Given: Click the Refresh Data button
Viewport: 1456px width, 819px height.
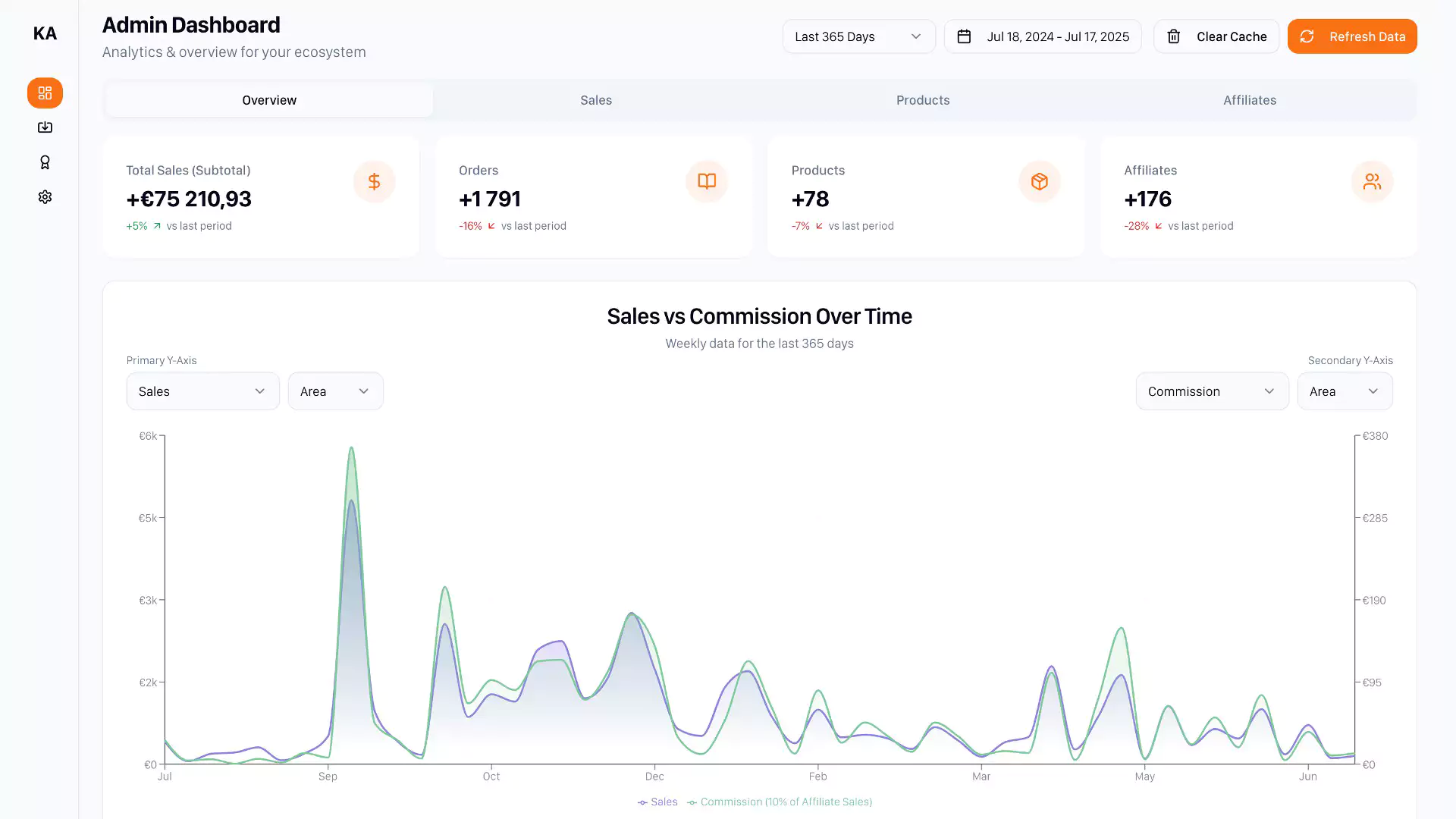Looking at the screenshot, I should (1351, 36).
